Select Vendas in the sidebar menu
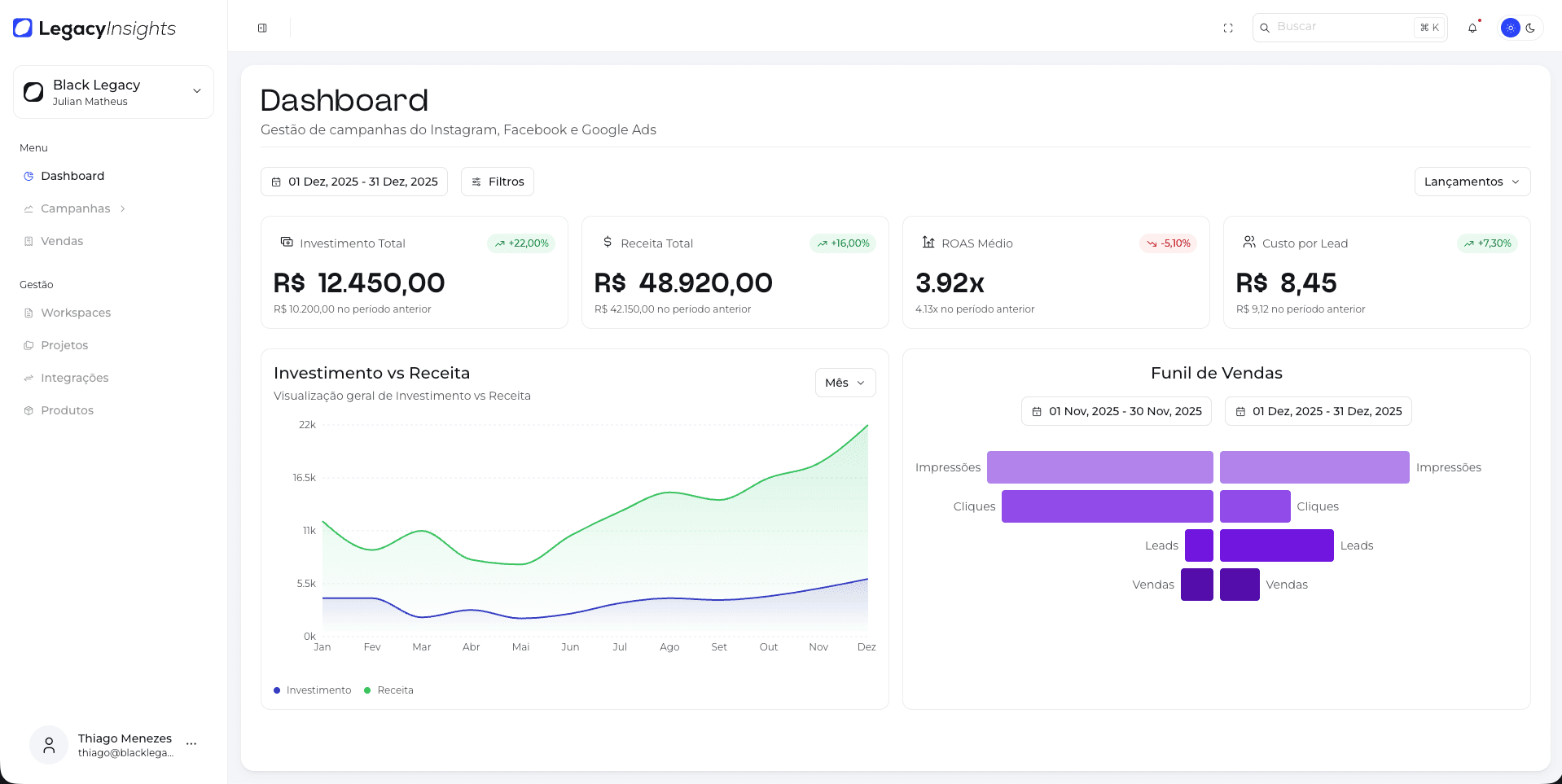 [x=62, y=241]
